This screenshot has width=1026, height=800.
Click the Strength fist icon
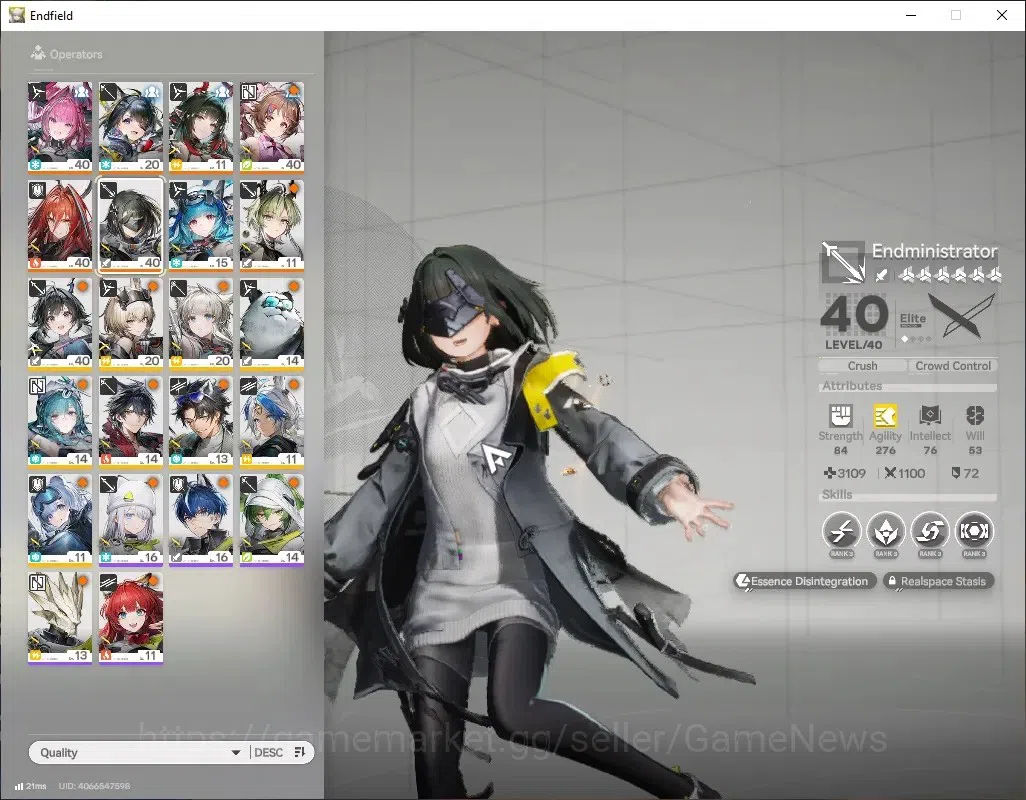point(841,415)
